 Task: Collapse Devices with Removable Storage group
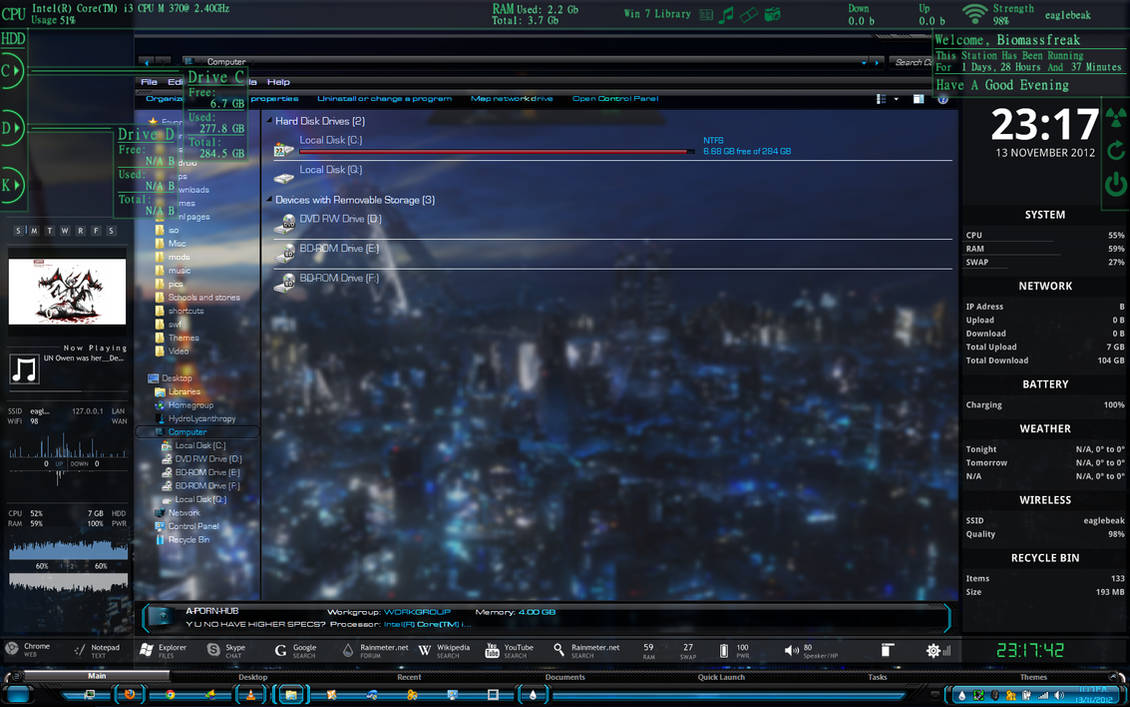click(268, 198)
